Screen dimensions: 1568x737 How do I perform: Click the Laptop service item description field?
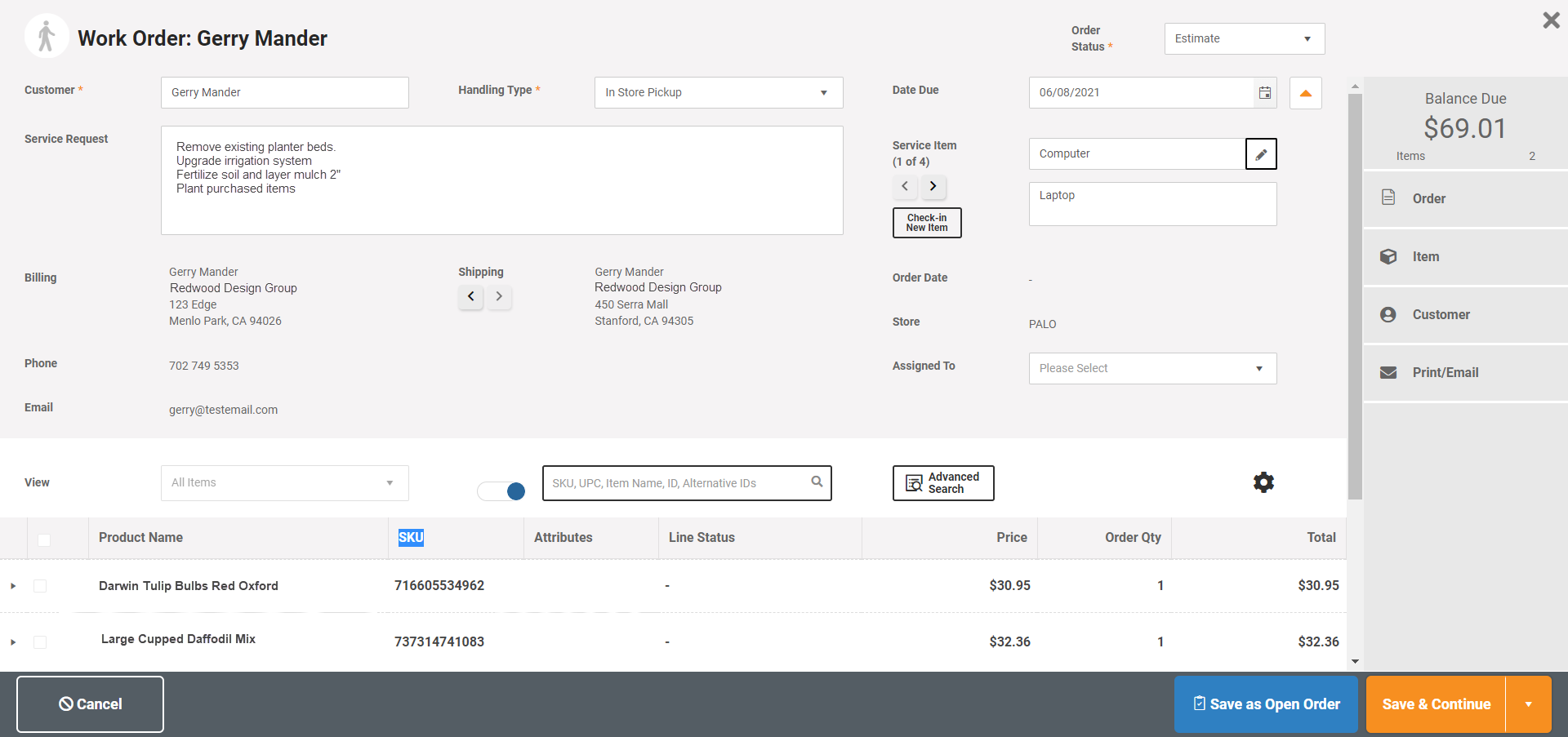point(1152,204)
